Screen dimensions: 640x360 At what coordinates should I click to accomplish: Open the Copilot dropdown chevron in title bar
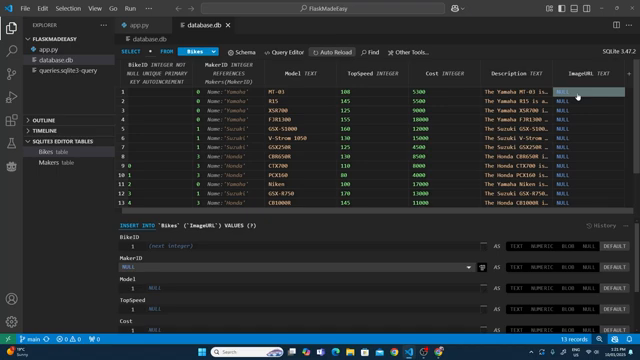pyautogui.click(x=462, y=8)
